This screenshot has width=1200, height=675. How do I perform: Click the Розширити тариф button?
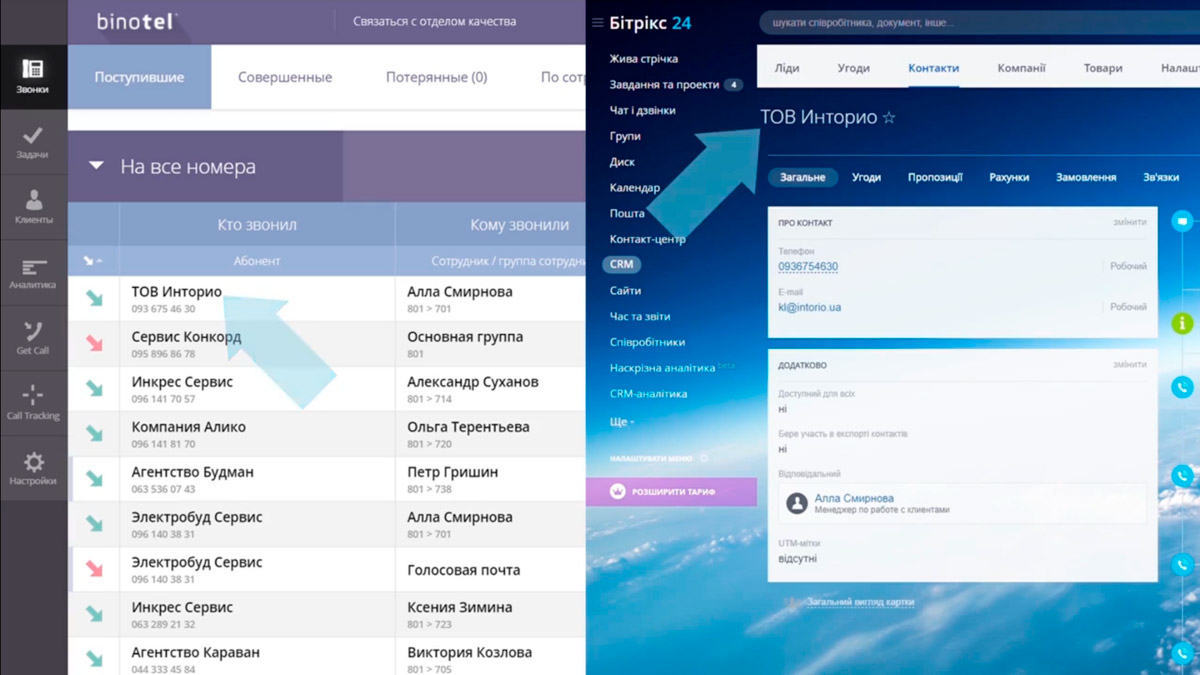(671, 492)
